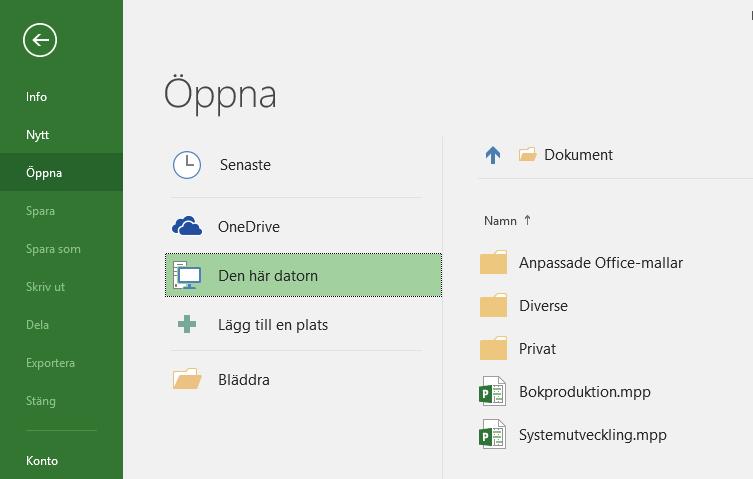Image resolution: width=753 pixels, height=479 pixels.
Task: Click the back arrow circle icon
Action: click(40, 40)
